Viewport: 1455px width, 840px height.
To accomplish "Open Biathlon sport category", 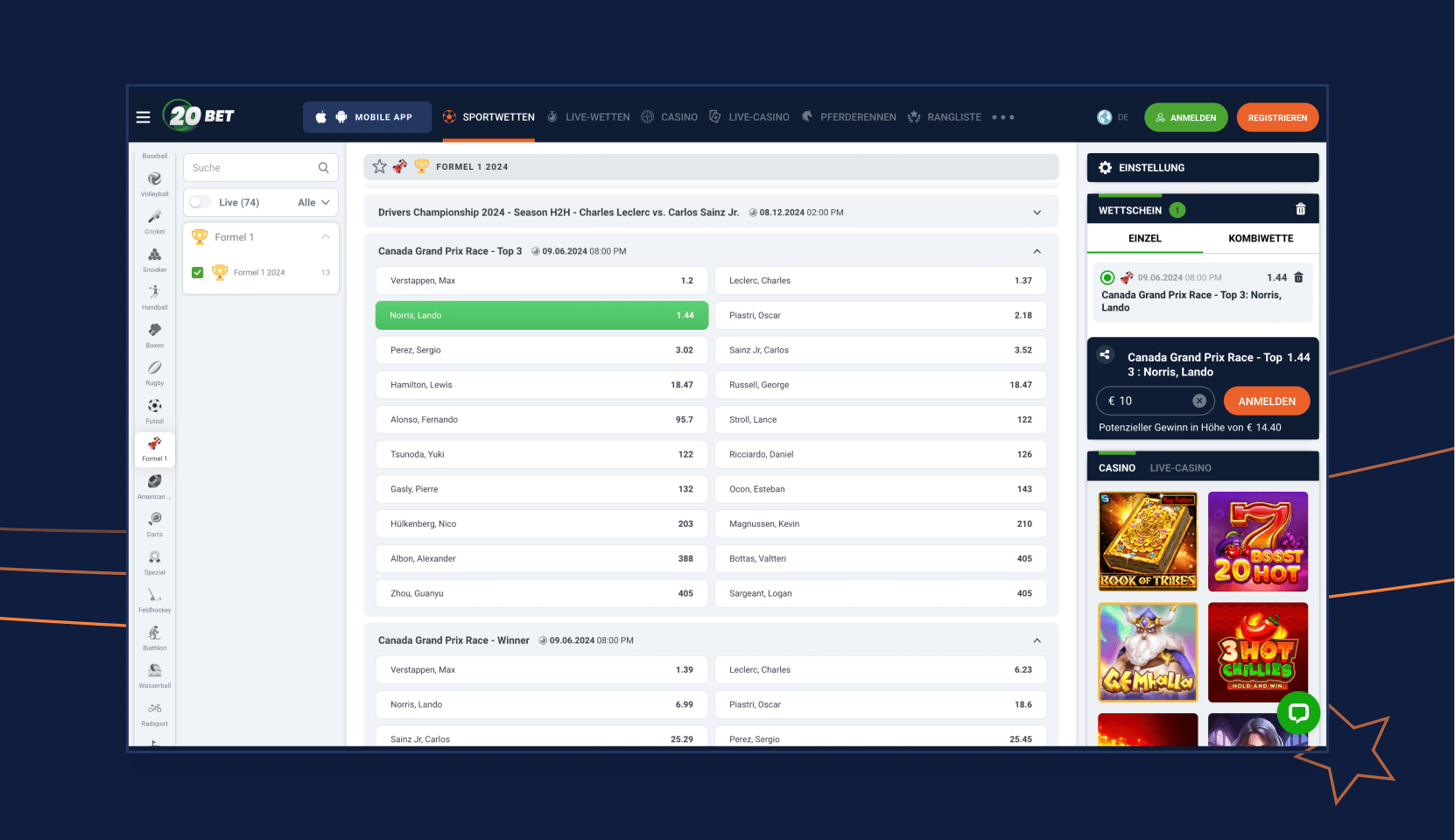I will pyautogui.click(x=155, y=638).
